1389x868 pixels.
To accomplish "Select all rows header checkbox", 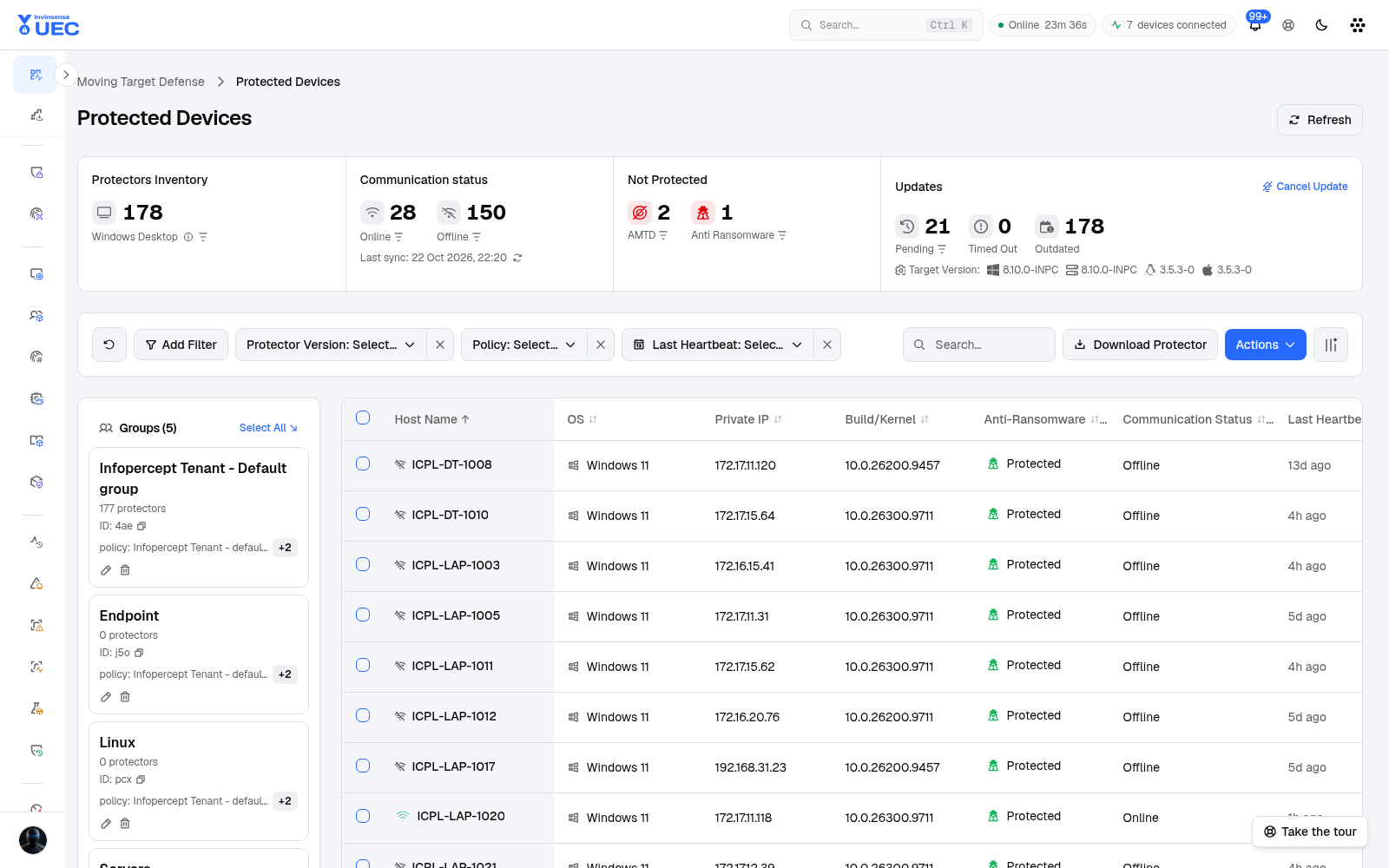I will [x=363, y=418].
